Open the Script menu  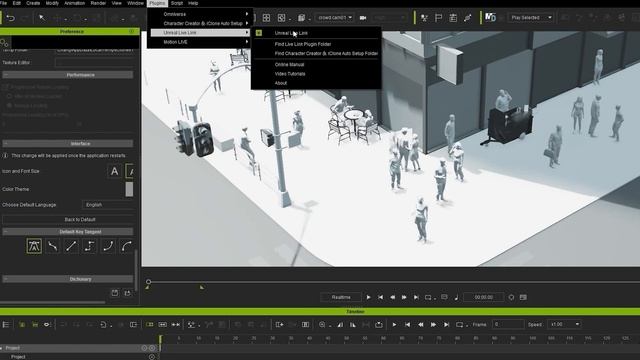pyautogui.click(x=177, y=3)
